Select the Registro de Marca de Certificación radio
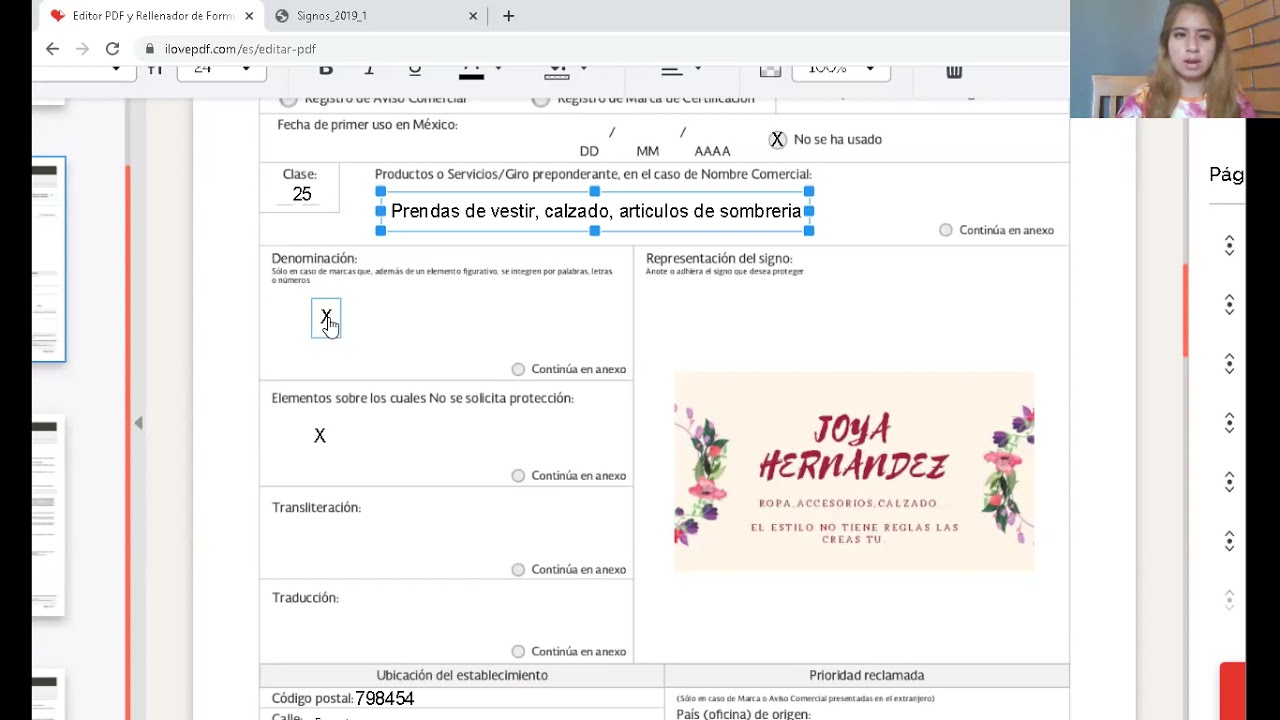Image resolution: width=1280 pixels, height=720 pixels. [541, 99]
